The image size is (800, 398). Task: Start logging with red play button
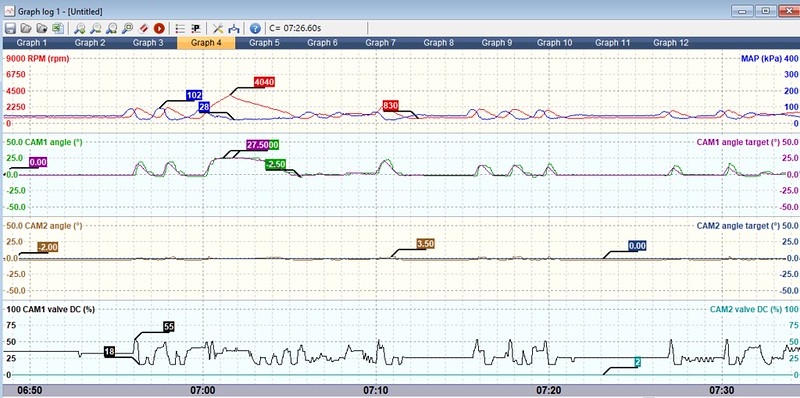(159, 28)
